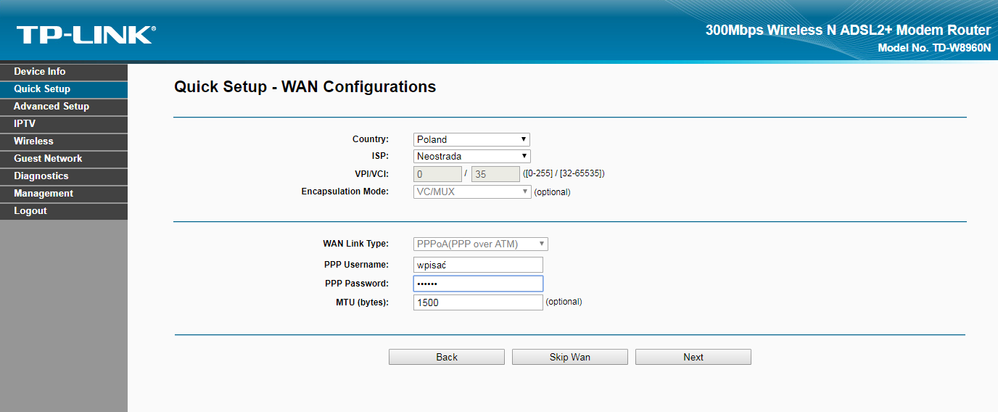
Task: Expand Encapsulation Mode dropdown
Action: click(471, 191)
